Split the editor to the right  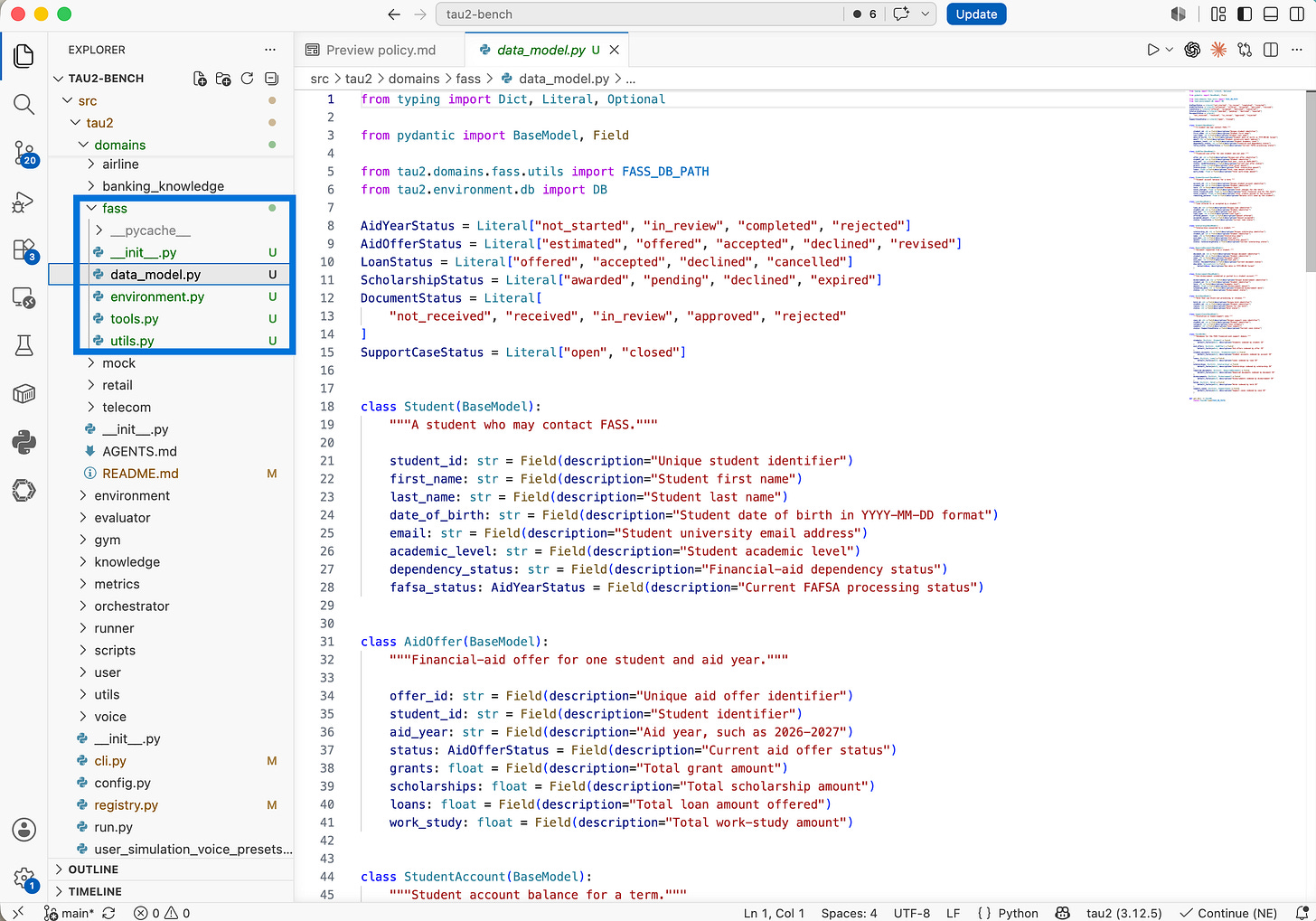pyautogui.click(x=1271, y=50)
